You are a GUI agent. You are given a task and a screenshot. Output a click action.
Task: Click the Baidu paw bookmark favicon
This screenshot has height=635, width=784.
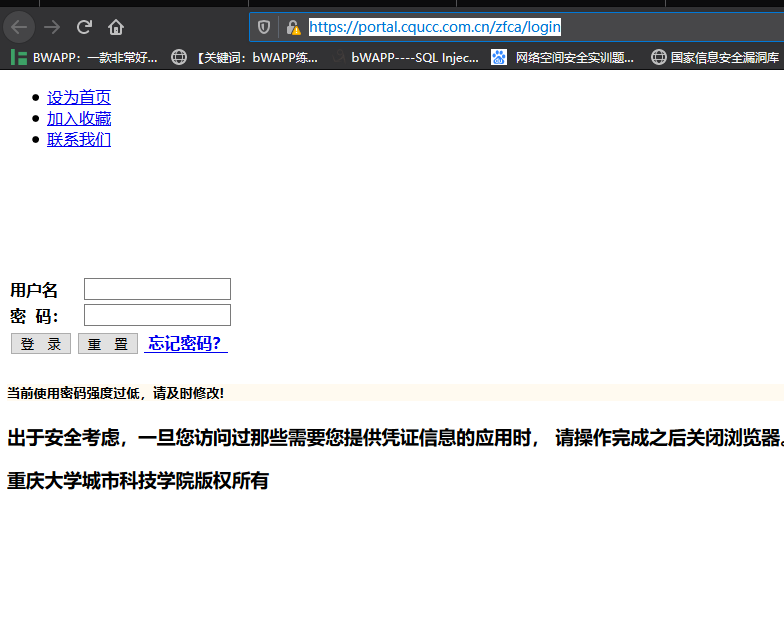click(x=498, y=58)
